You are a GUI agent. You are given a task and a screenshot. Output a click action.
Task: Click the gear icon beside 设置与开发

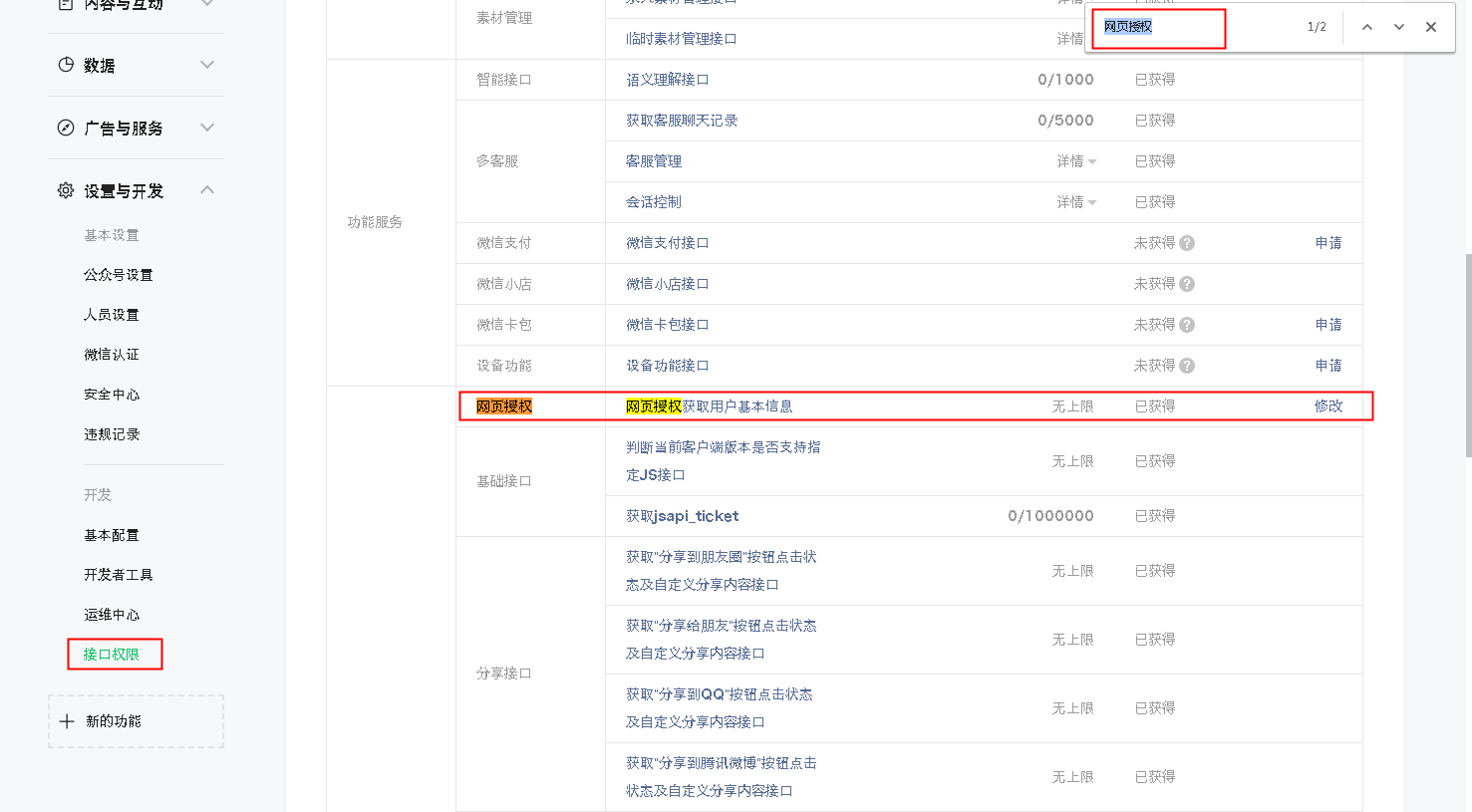[x=66, y=190]
